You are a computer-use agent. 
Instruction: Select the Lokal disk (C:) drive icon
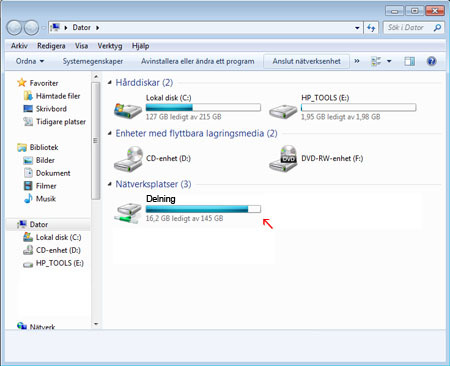click(128, 110)
